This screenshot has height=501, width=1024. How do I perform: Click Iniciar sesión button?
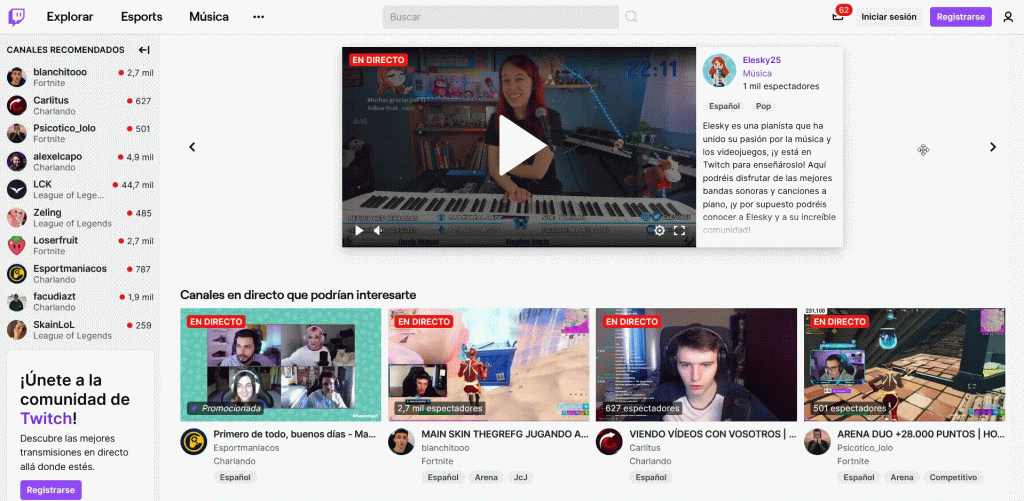(889, 17)
